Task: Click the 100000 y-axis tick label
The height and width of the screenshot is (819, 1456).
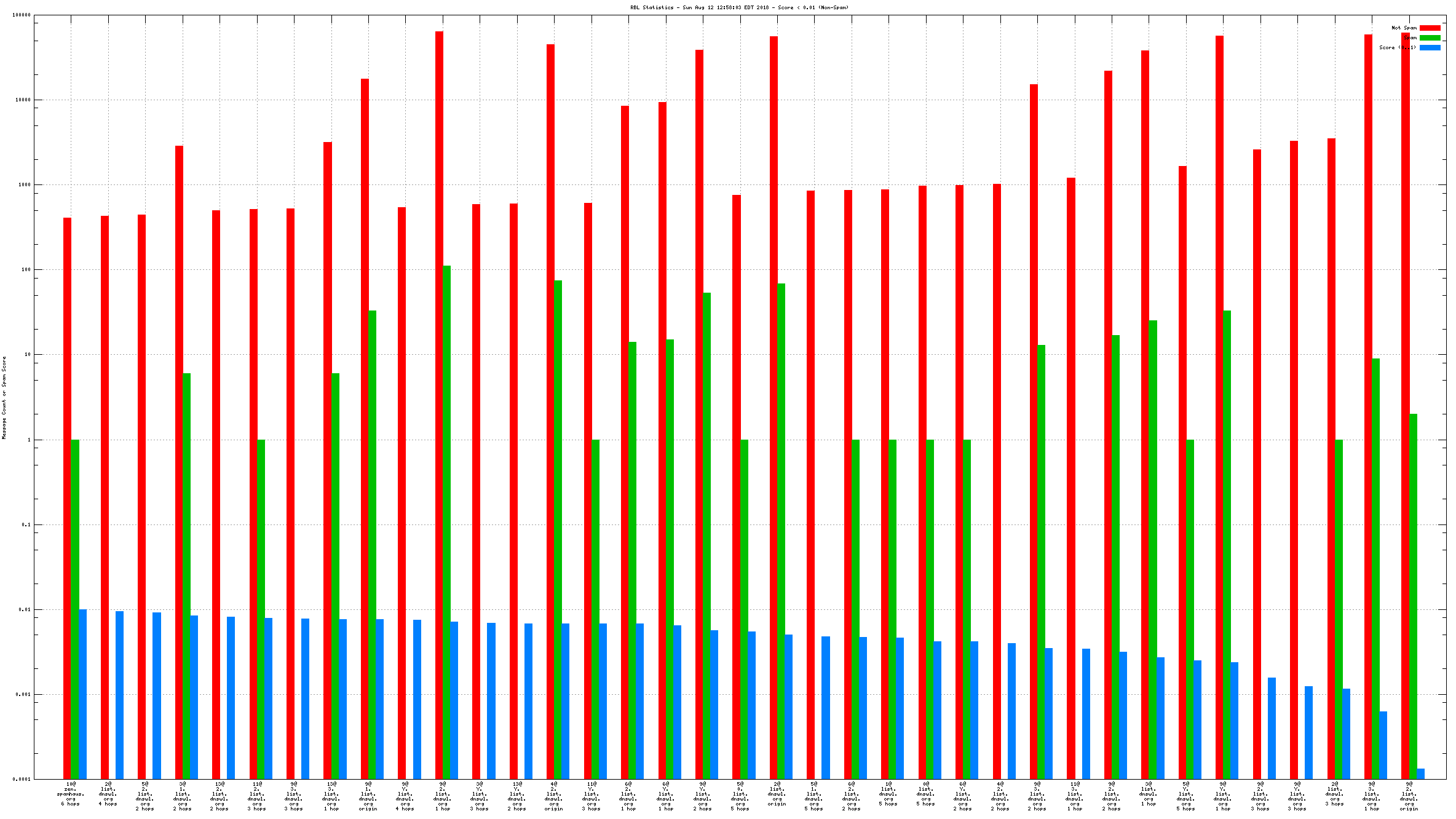Action: 22,15
